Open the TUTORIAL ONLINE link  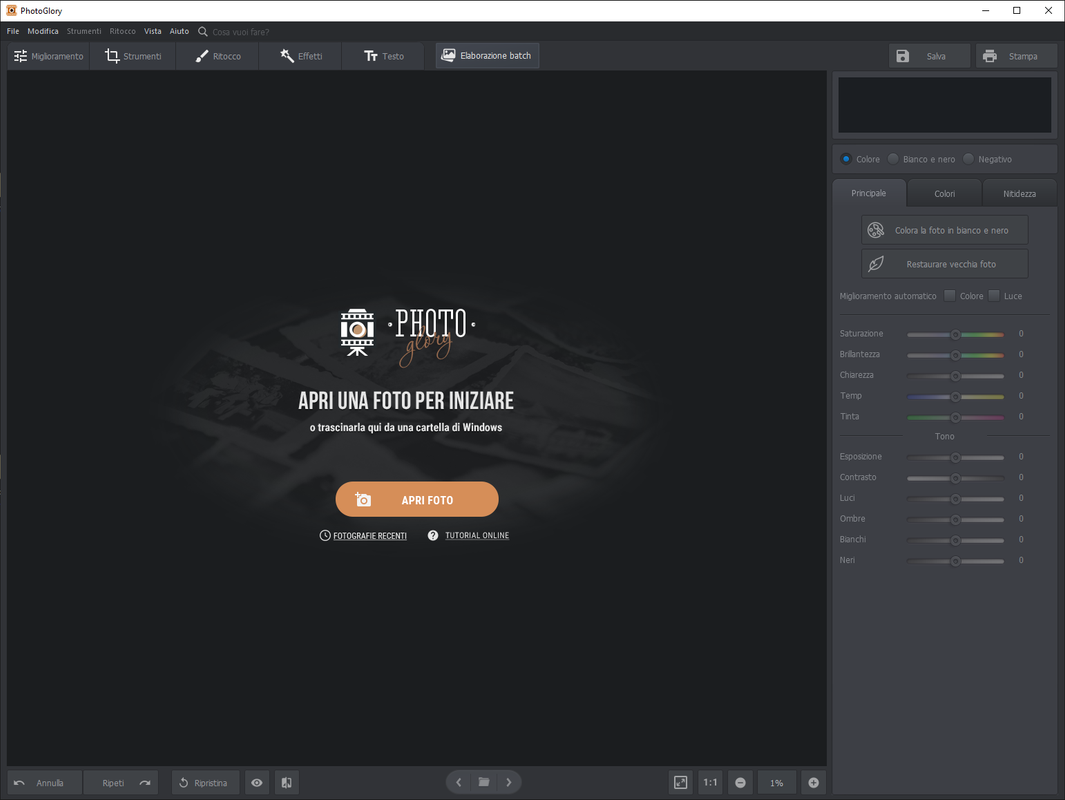477,536
